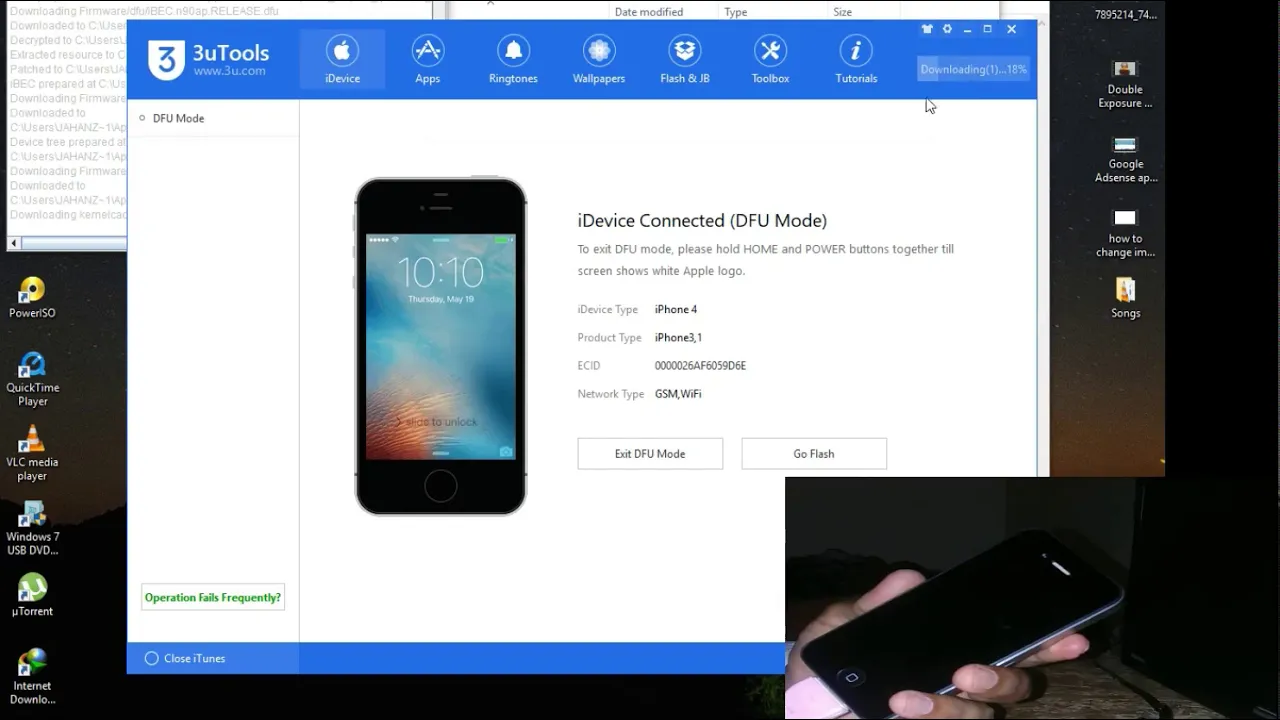This screenshot has height=720, width=1280.
Task: Maximize the 3uTools window
Action: (988, 29)
